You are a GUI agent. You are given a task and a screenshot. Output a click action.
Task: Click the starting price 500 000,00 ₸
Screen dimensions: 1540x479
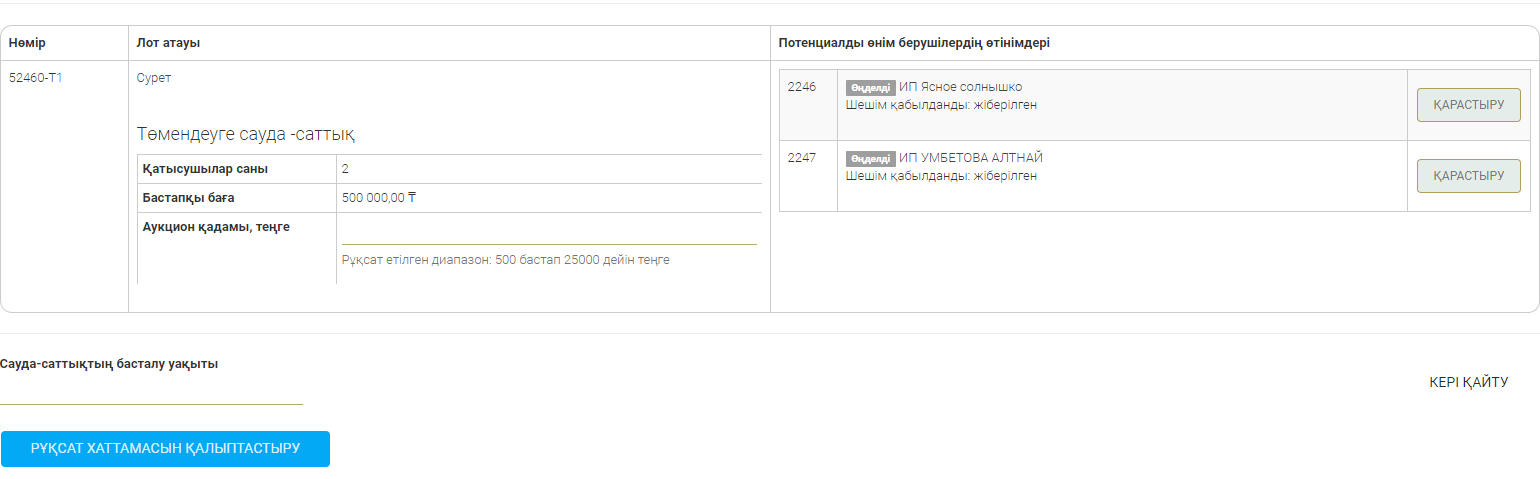379,198
